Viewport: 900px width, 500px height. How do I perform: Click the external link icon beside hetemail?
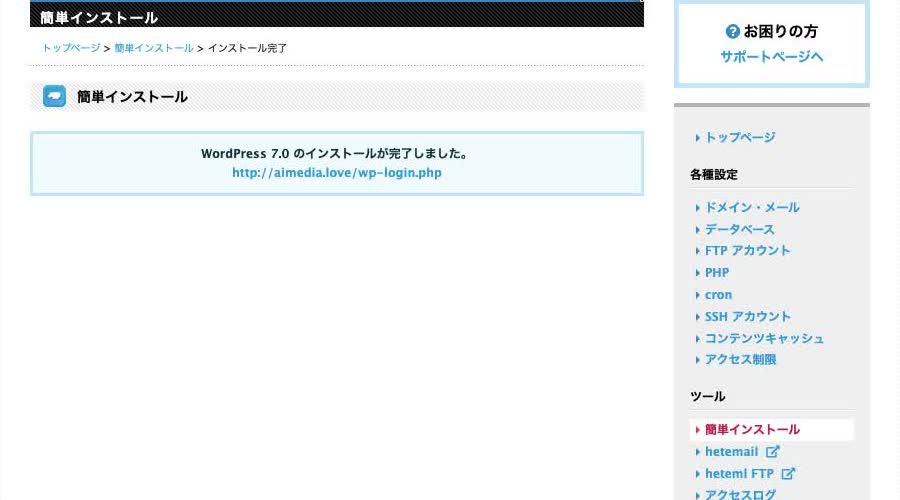(773, 452)
